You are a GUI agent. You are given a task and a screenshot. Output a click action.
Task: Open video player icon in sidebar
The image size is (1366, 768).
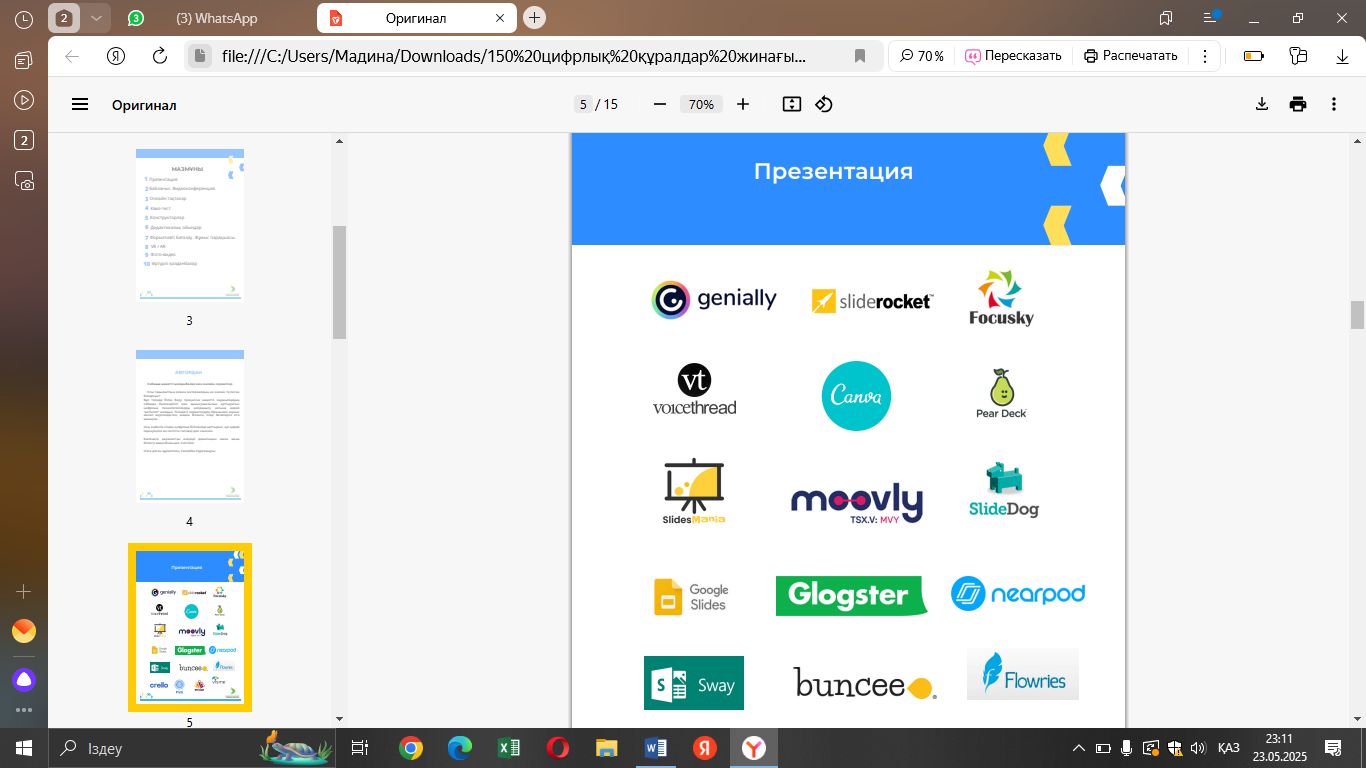(24, 100)
